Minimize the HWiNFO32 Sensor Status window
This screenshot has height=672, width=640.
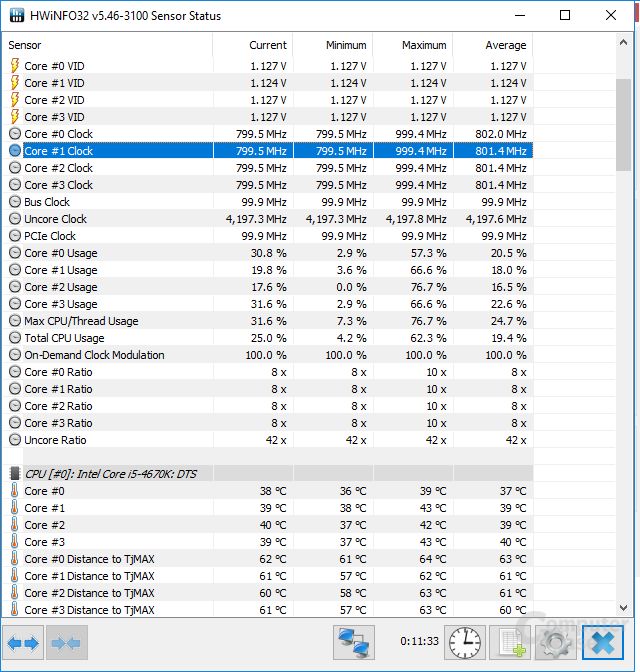click(520, 15)
